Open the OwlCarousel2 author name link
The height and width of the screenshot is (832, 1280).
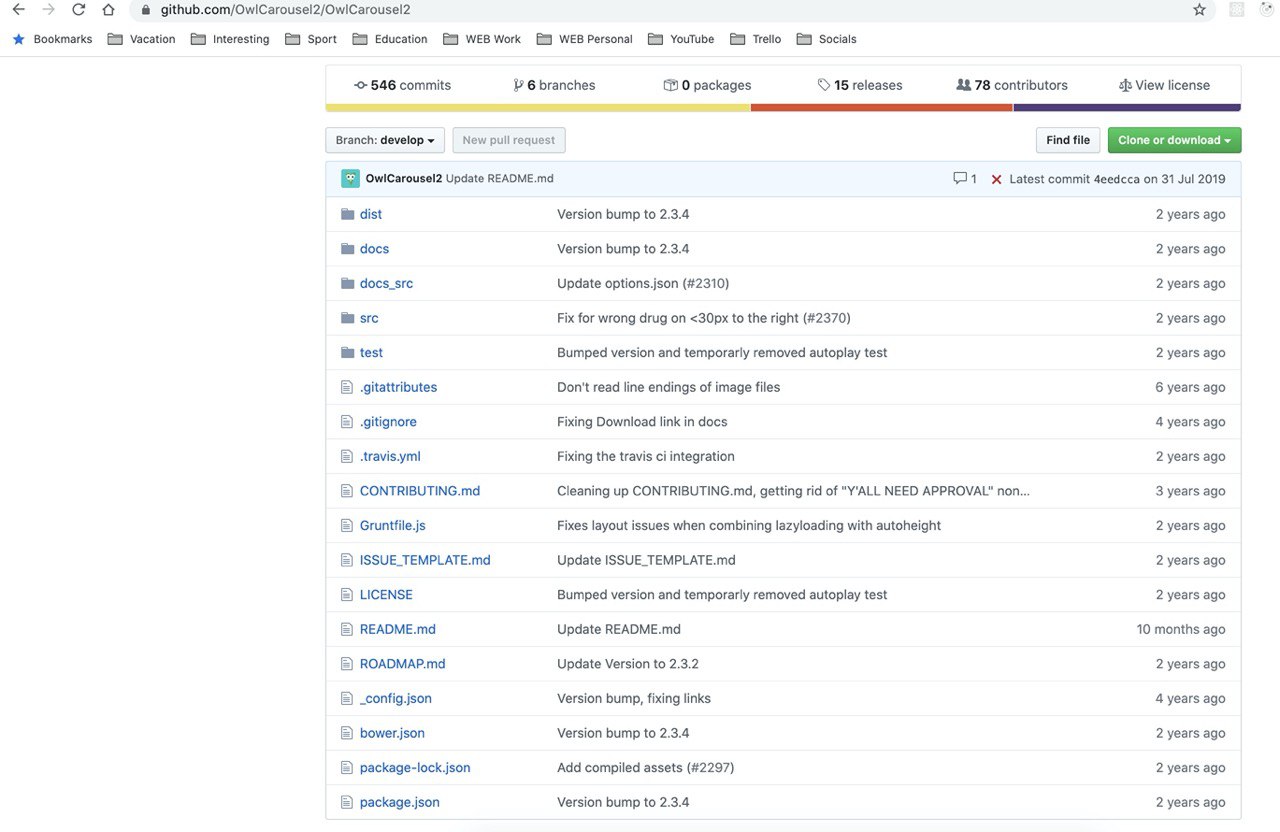tap(404, 179)
